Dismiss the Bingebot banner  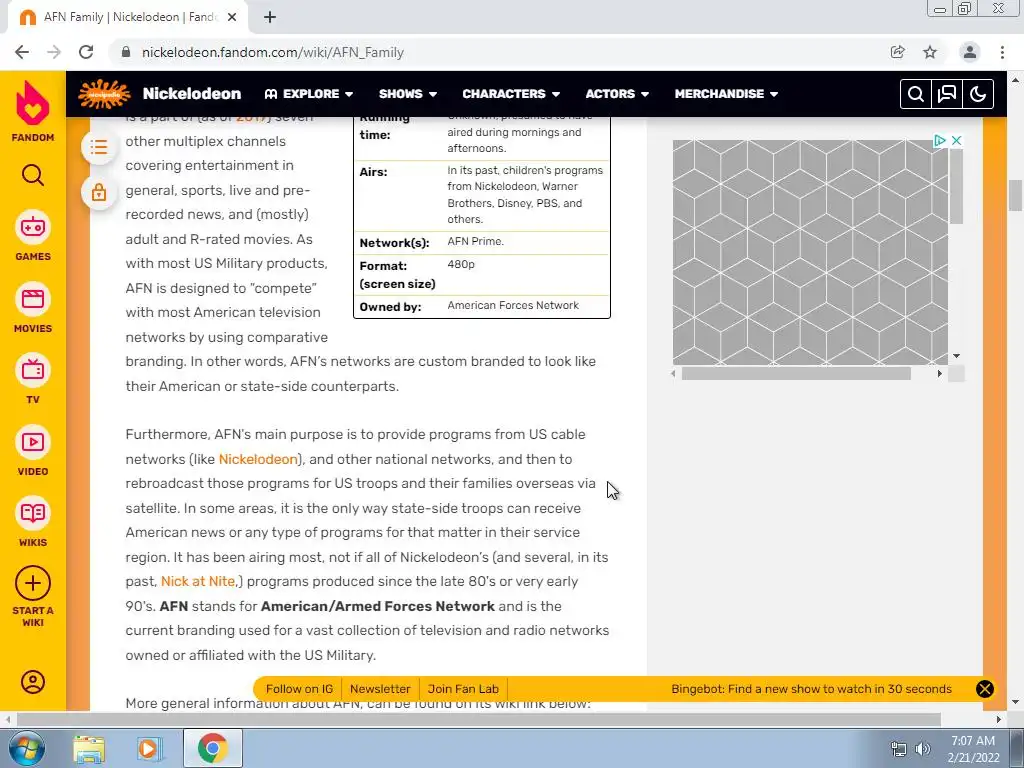pos(984,689)
